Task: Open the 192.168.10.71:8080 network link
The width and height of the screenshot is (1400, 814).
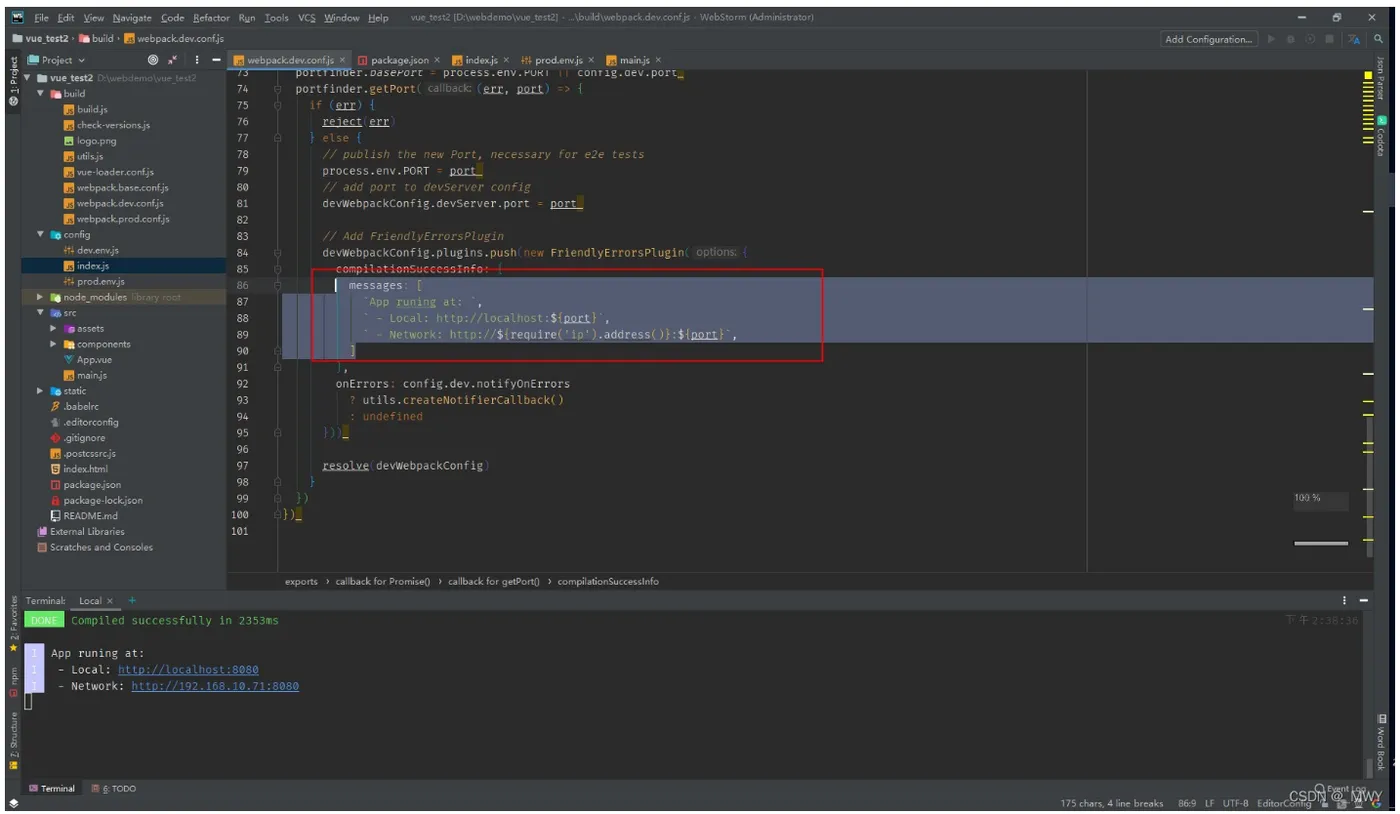Action: (215, 686)
